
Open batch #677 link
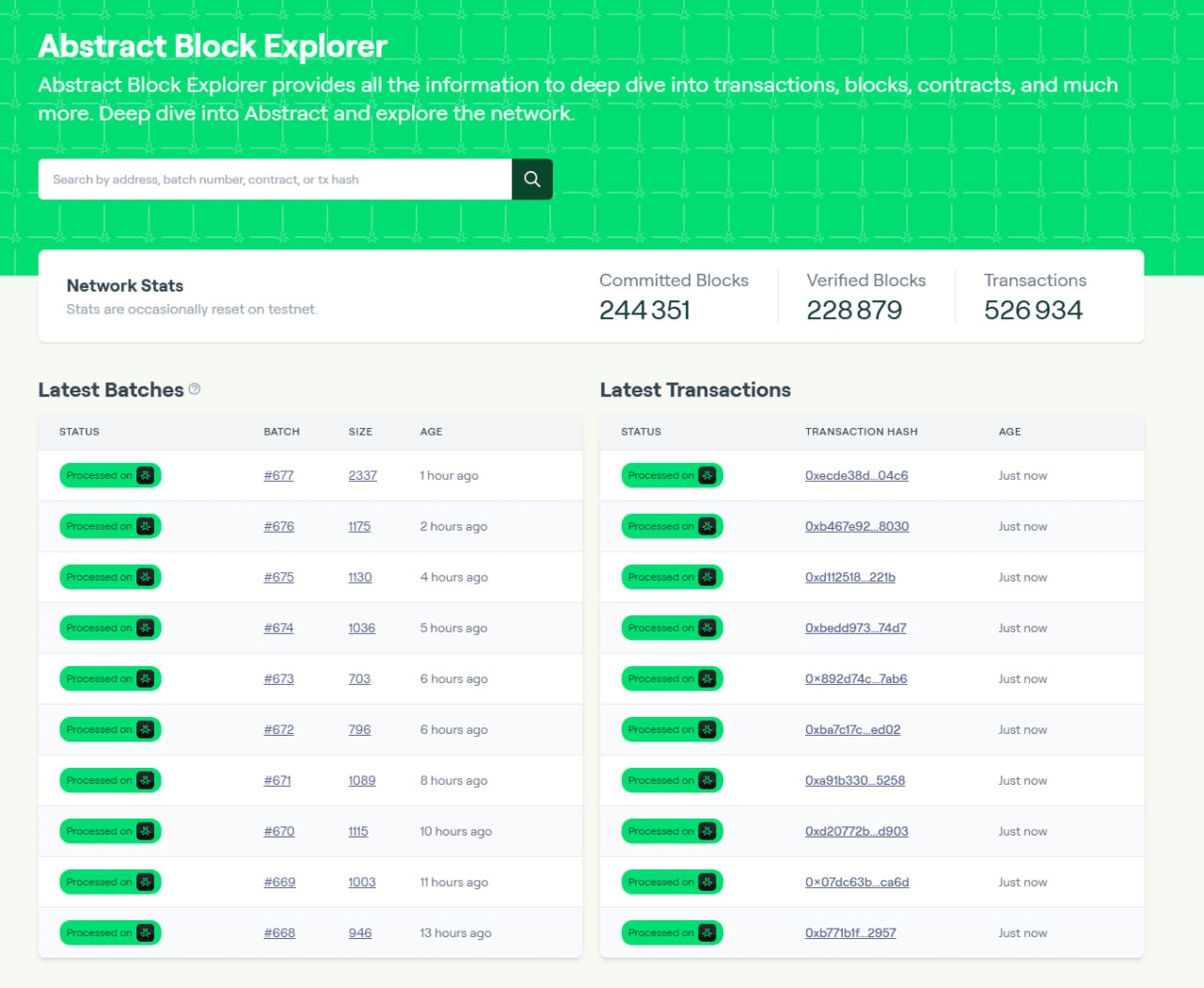[x=278, y=475]
